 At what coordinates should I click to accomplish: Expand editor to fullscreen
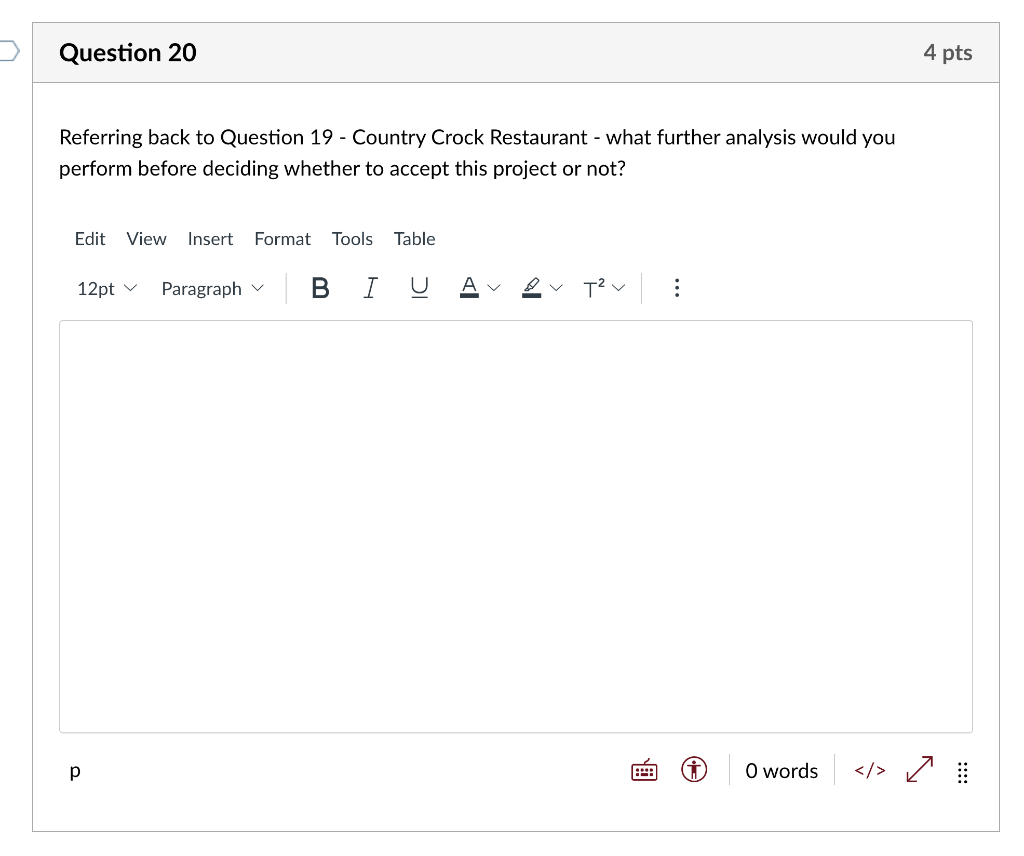[920, 769]
